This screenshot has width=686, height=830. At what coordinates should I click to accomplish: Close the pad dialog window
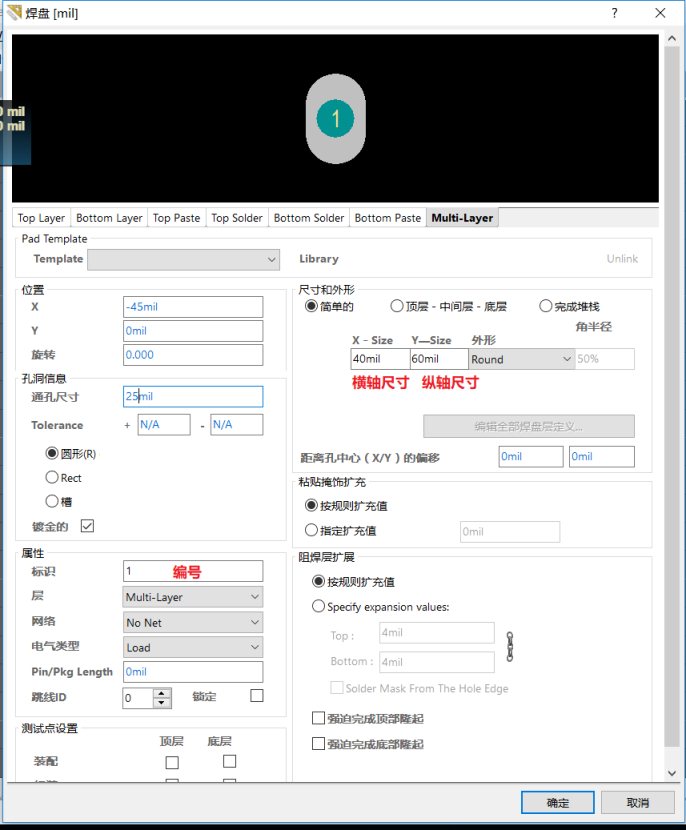click(660, 13)
